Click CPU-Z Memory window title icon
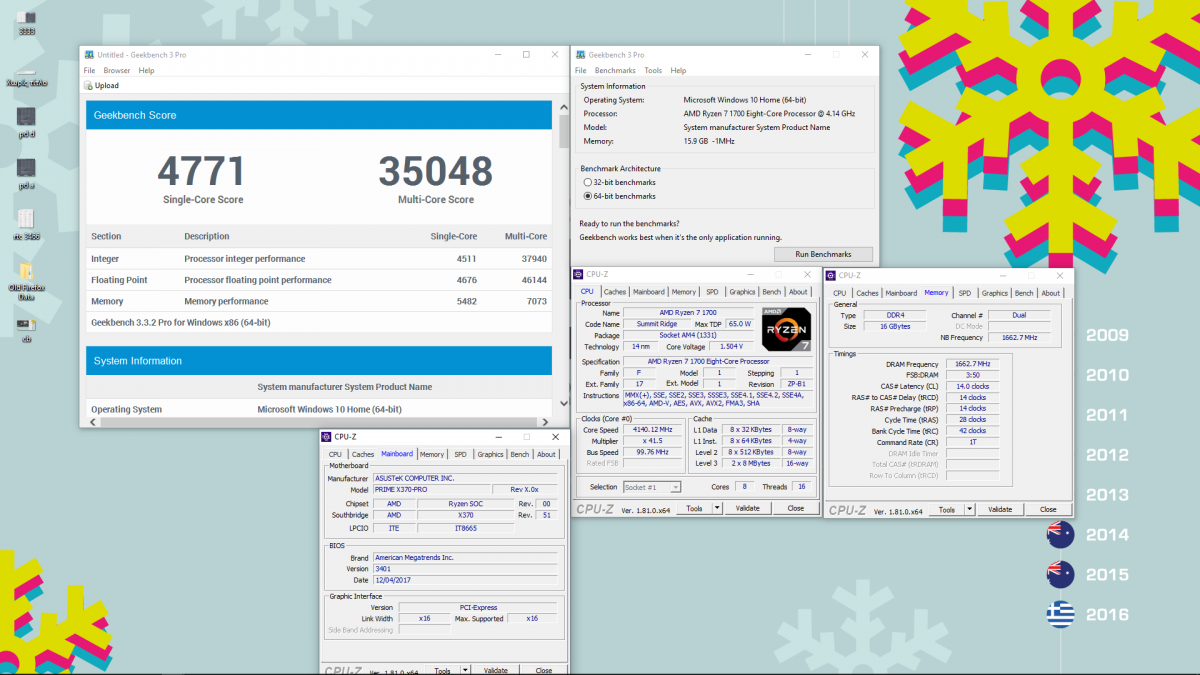 click(x=831, y=275)
